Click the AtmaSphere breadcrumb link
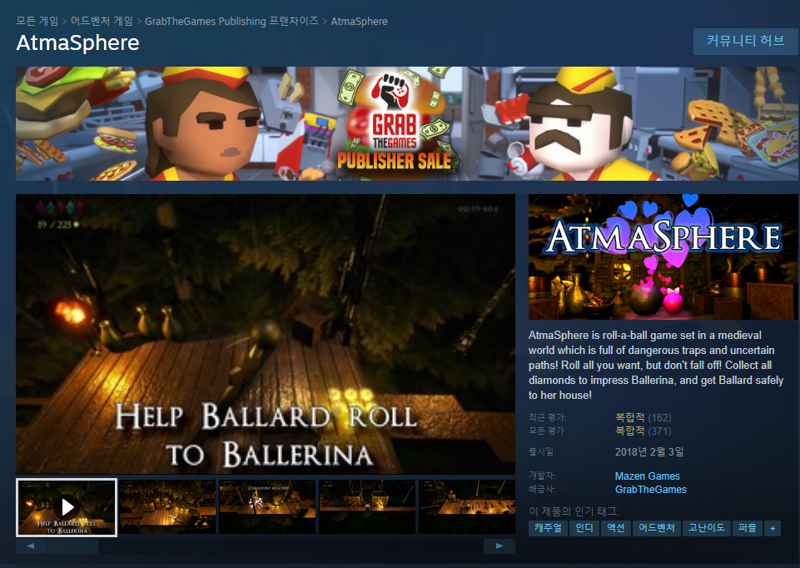Image resolution: width=800 pixels, height=568 pixels. (x=359, y=21)
